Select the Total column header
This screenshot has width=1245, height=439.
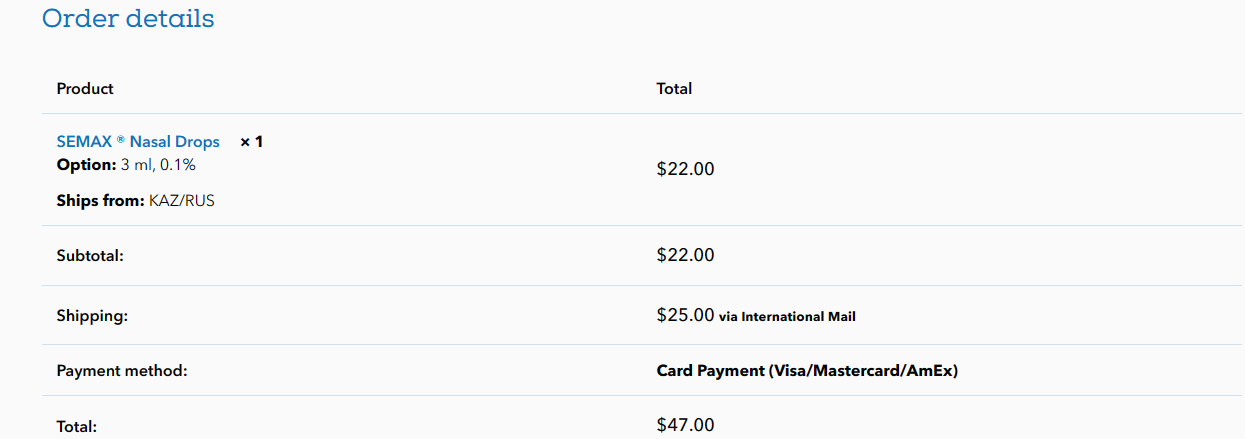click(x=674, y=89)
